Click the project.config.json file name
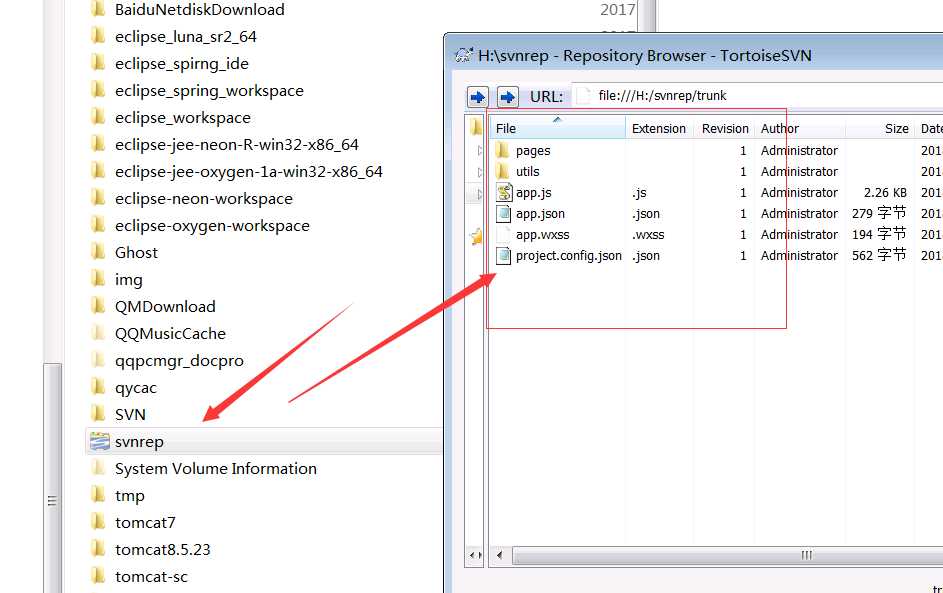The width and height of the screenshot is (943, 593). [568, 256]
